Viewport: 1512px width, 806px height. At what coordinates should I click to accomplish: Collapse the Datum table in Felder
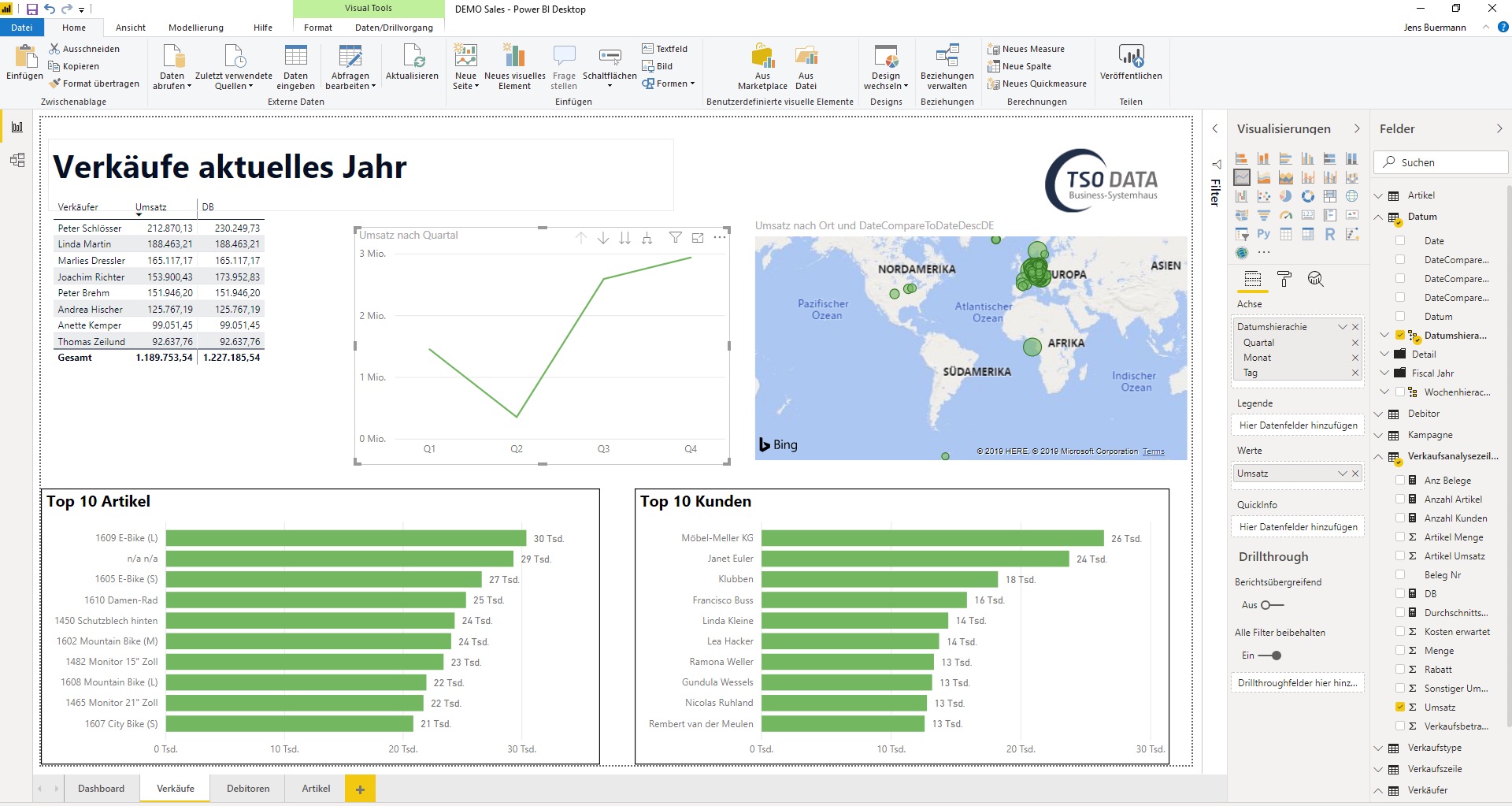(1378, 217)
